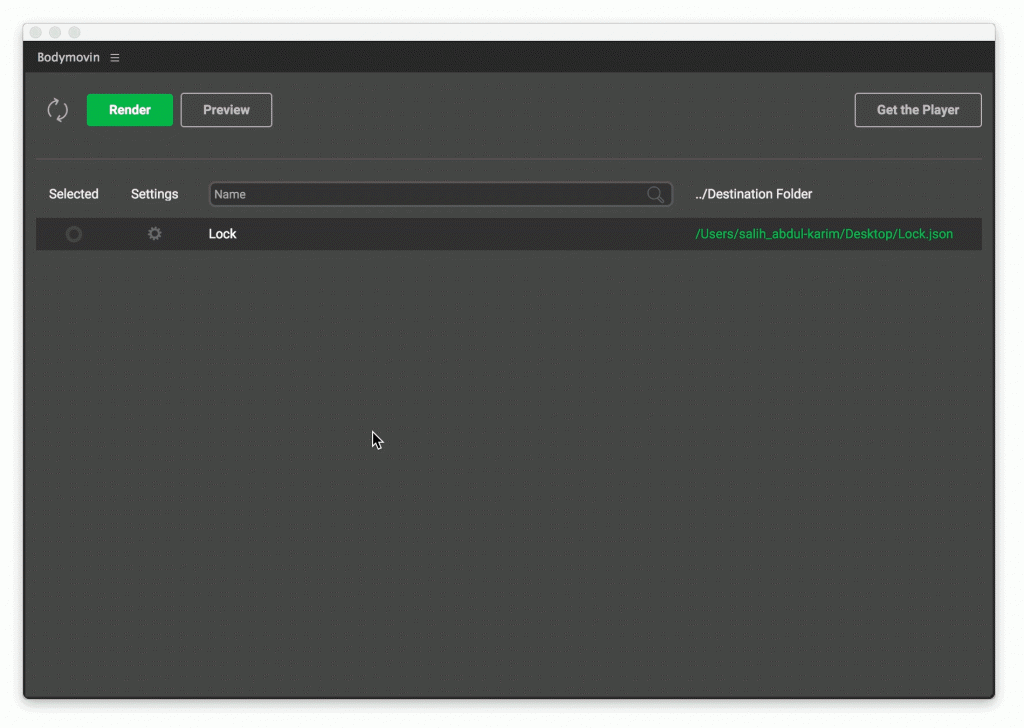
Task: Refresh the compositions list with the circular arrows icon
Action: point(57,110)
